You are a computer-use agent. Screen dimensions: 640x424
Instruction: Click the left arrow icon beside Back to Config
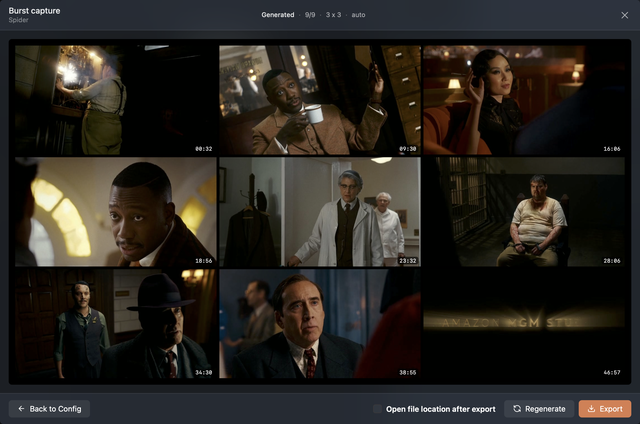21,408
